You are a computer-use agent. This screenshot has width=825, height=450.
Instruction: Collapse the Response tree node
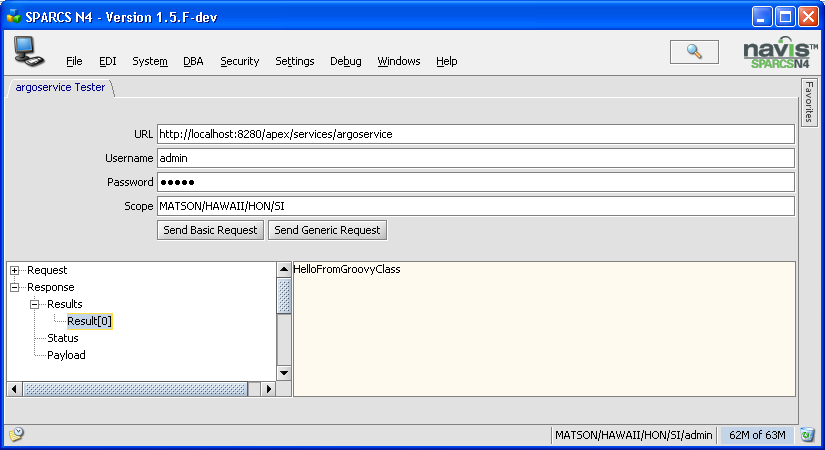(x=14, y=287)
